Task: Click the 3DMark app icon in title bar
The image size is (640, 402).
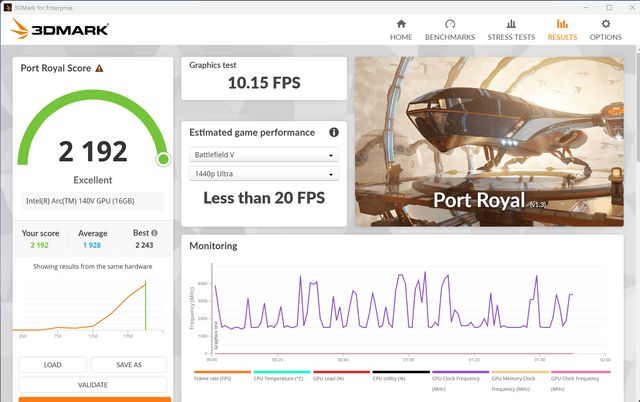Action: point(7,7)
